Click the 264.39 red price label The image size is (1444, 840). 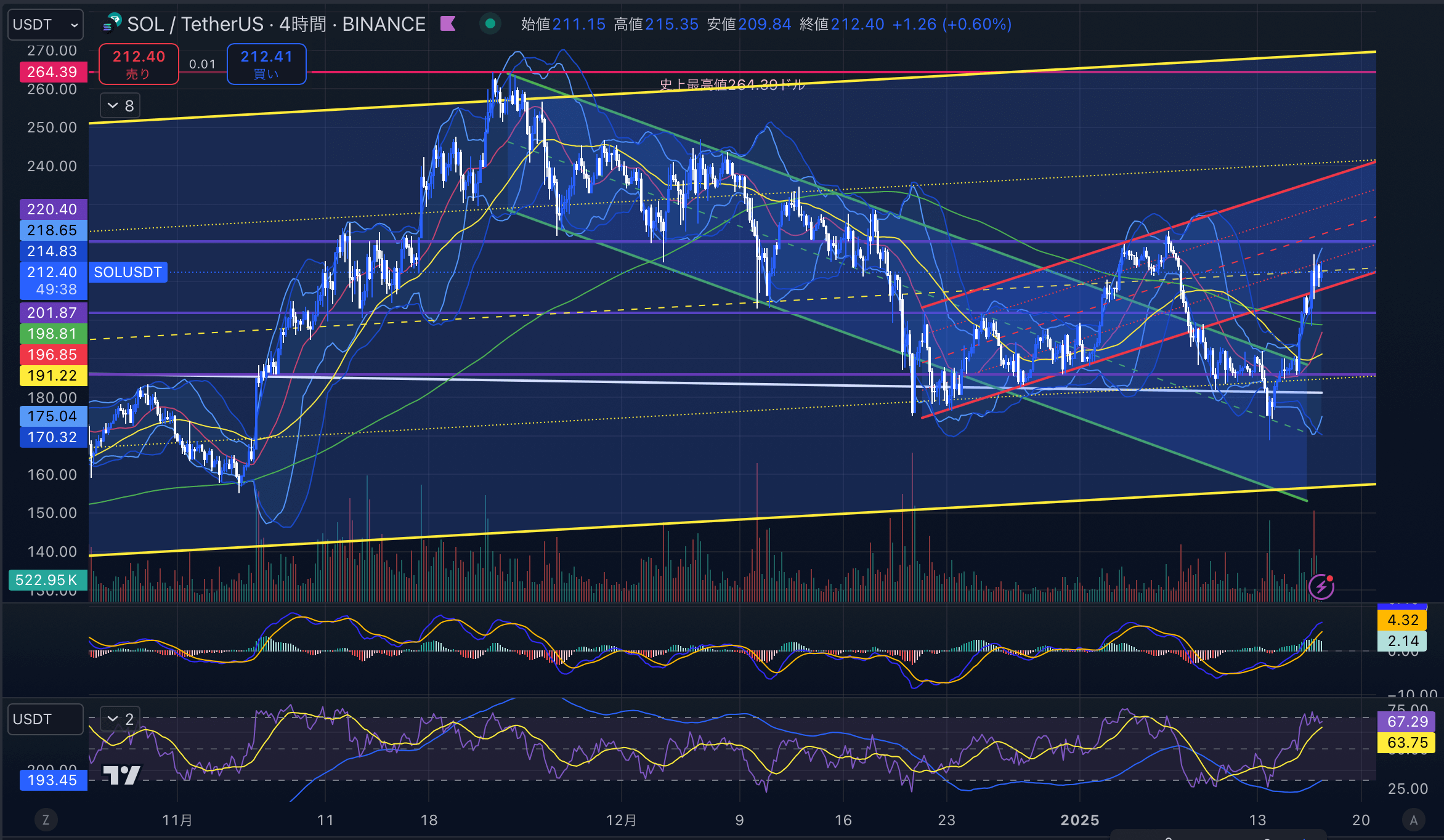coord(53,72)
